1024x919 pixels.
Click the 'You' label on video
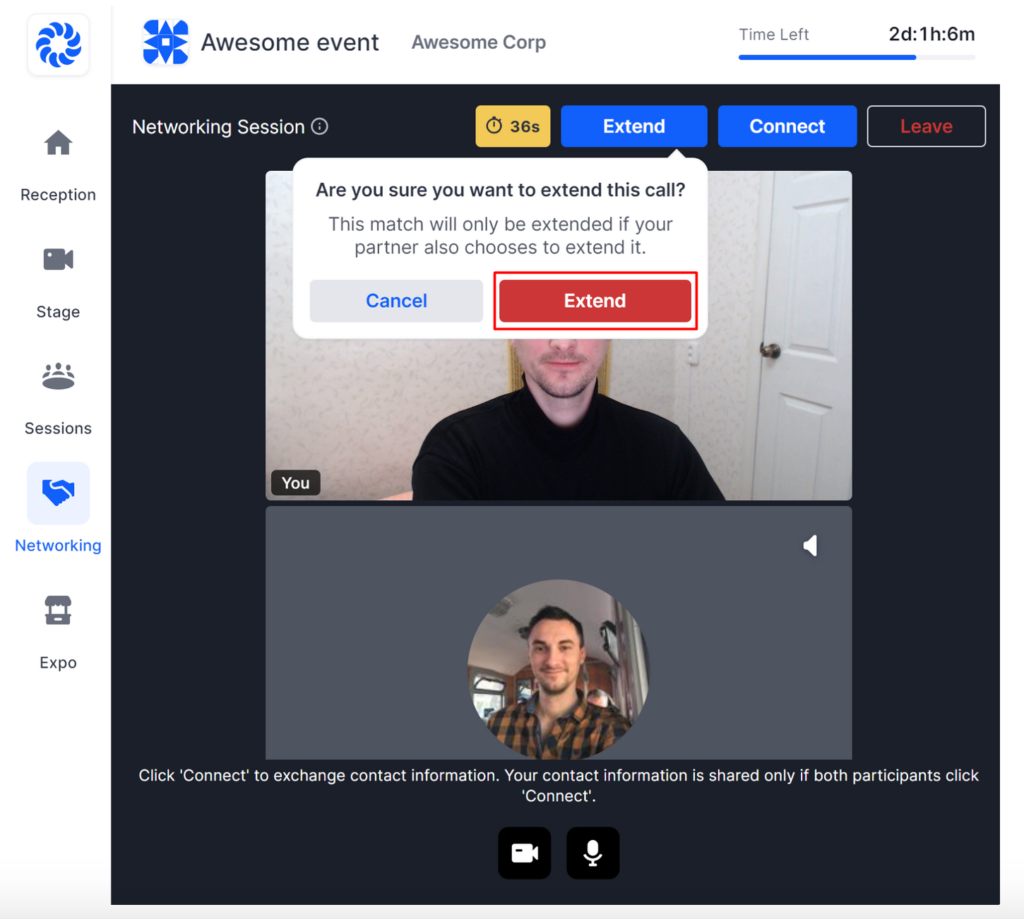(296, 483)
